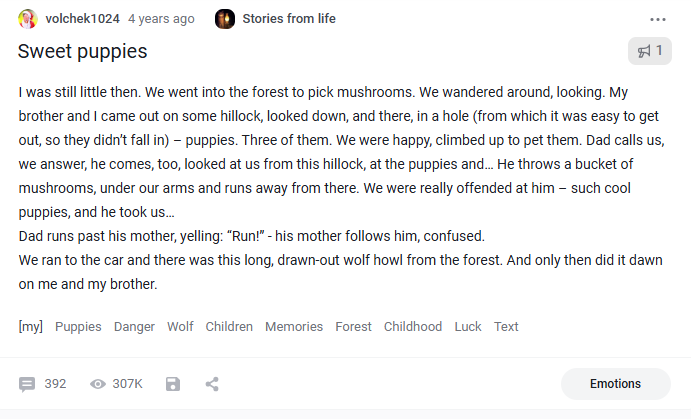Screen dimensions: 691x419
Task: Click the eye views icon
Action: coord(98,384)
